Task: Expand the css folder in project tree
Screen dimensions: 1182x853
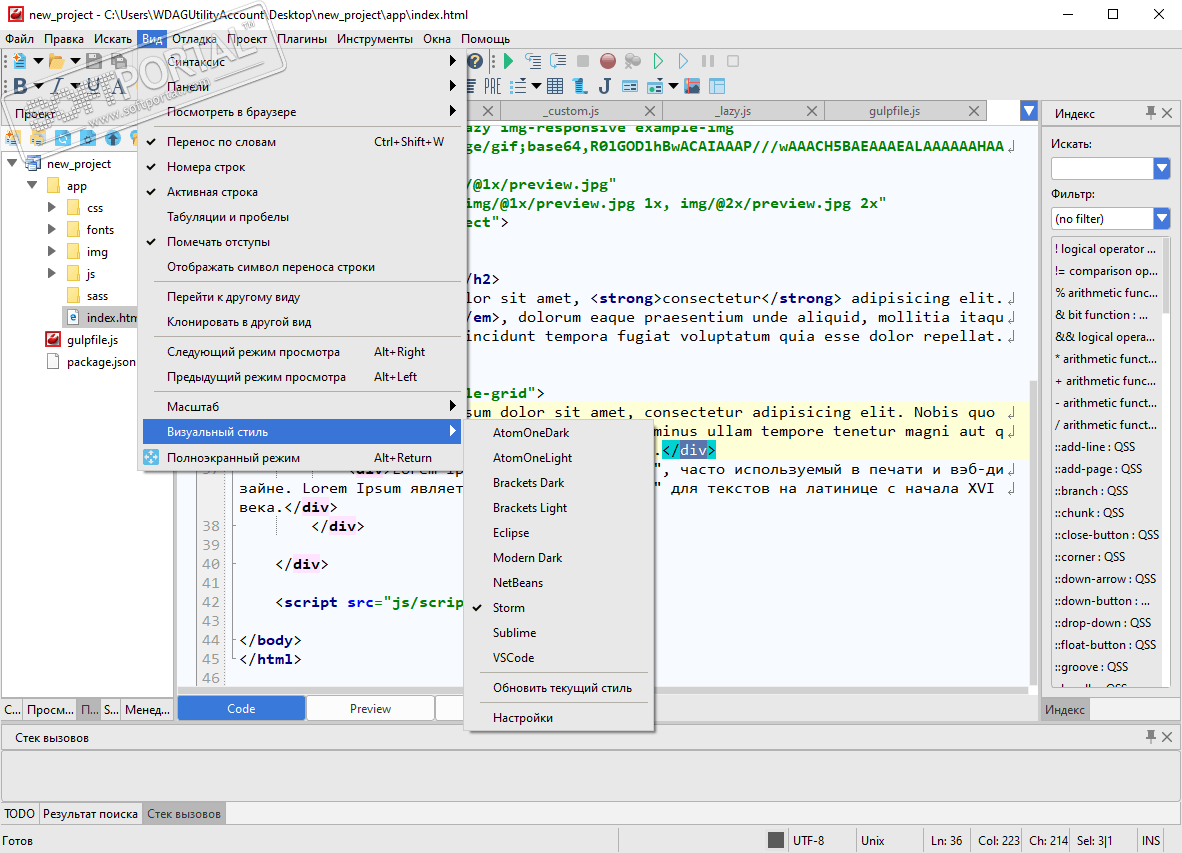Action: click(52, 208)
